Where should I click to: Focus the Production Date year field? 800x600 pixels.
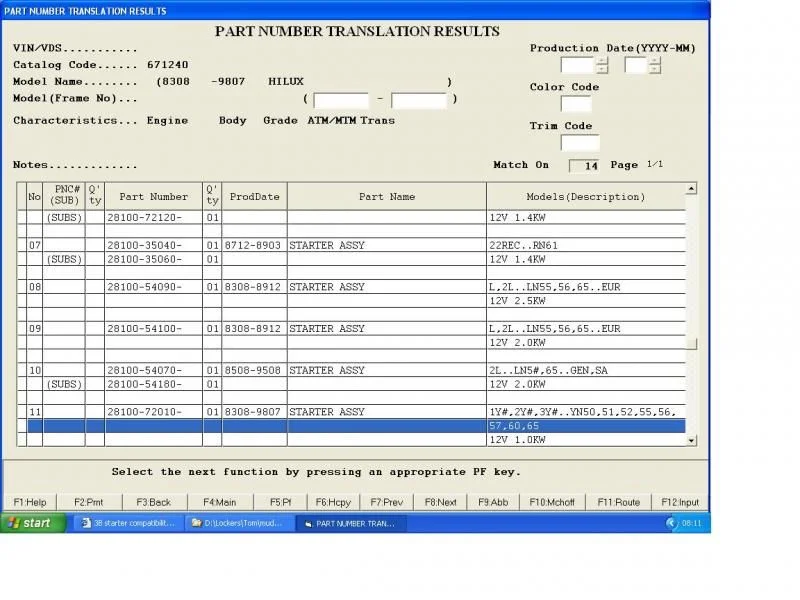[578, 65]
